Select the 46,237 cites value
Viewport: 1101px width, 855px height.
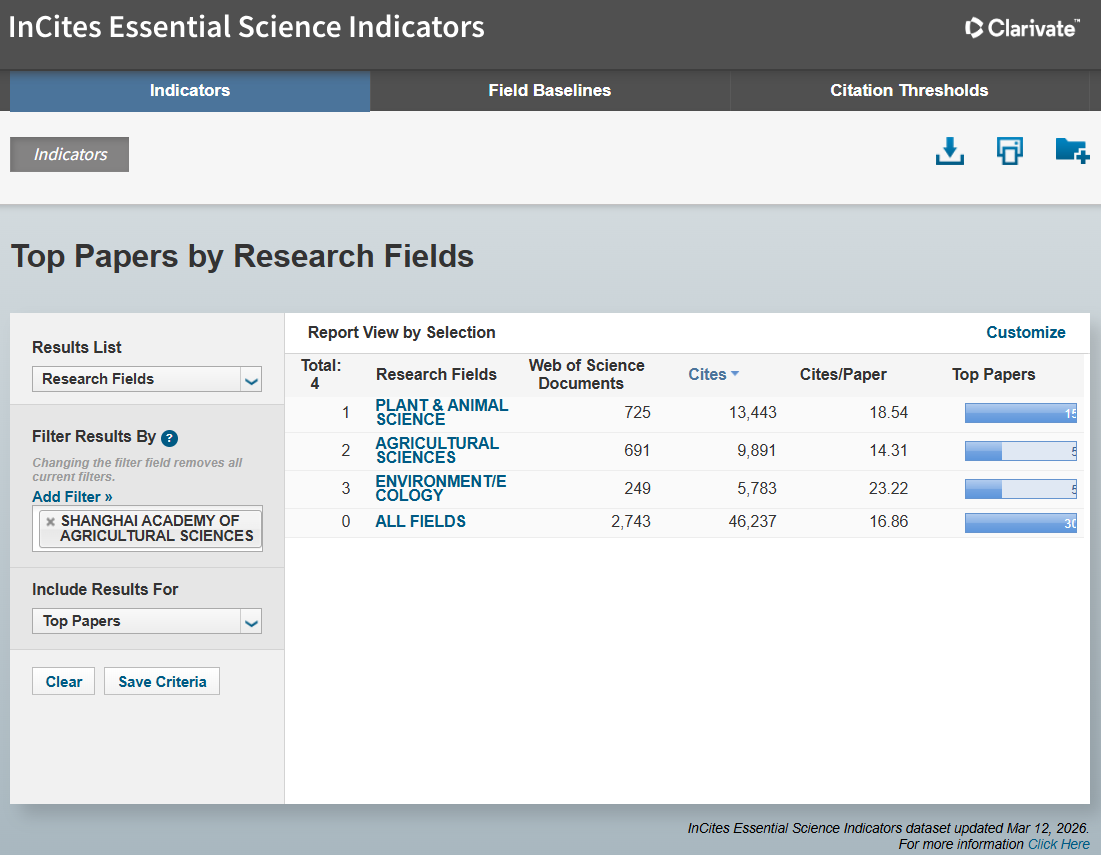(x=753, y=522)
